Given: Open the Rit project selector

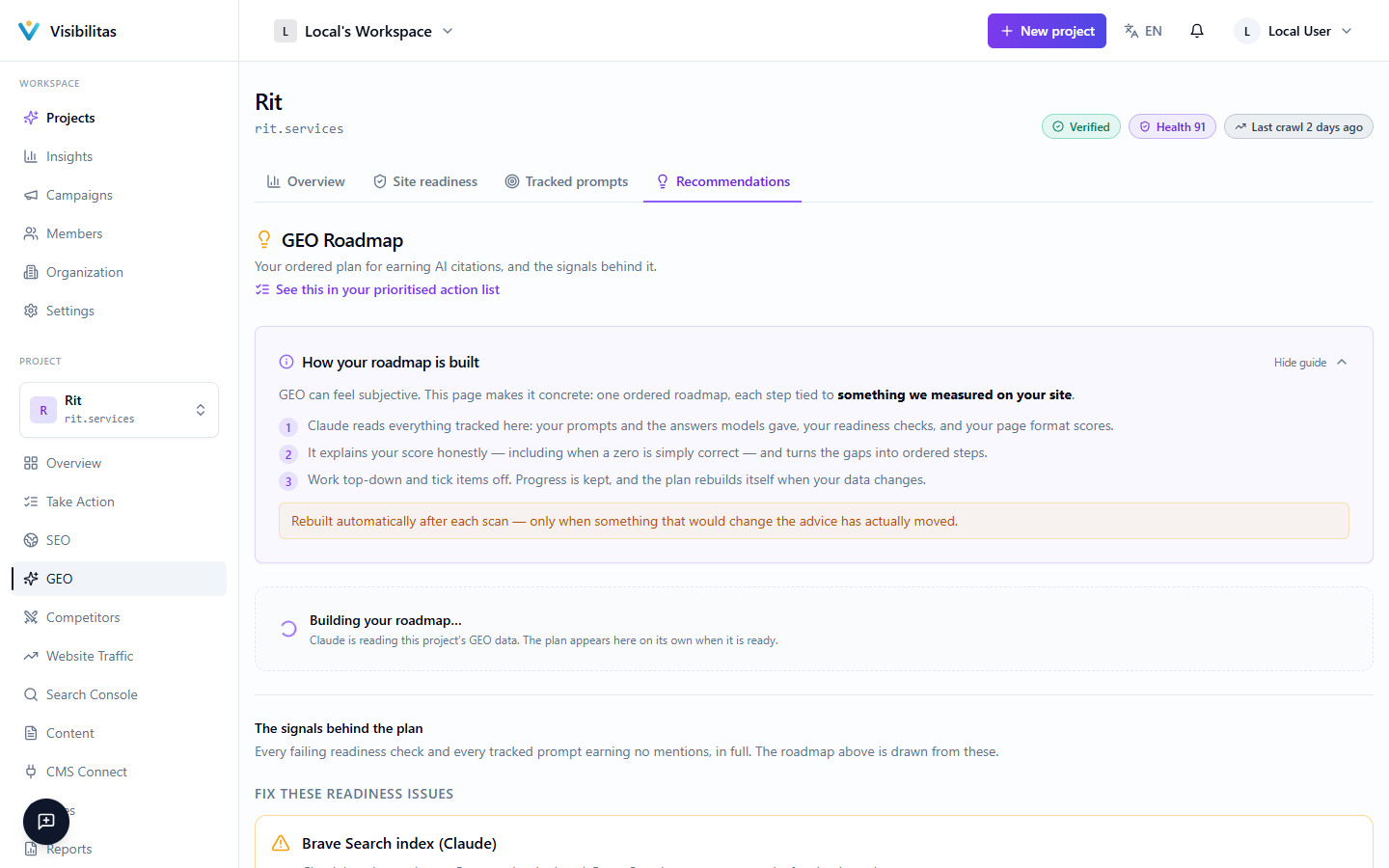Looking at the screenshot, I should pos(119,410).
